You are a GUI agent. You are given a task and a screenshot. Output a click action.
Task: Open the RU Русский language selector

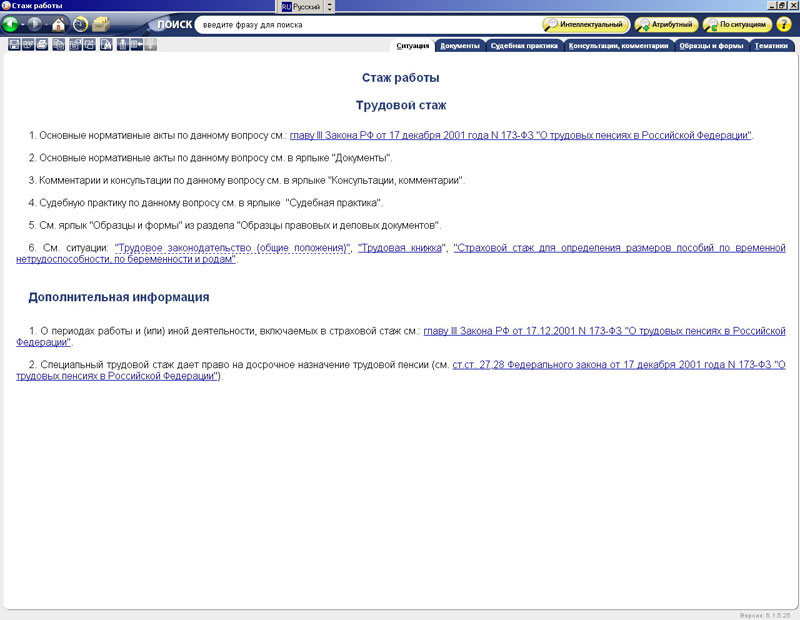coord(301,6)
